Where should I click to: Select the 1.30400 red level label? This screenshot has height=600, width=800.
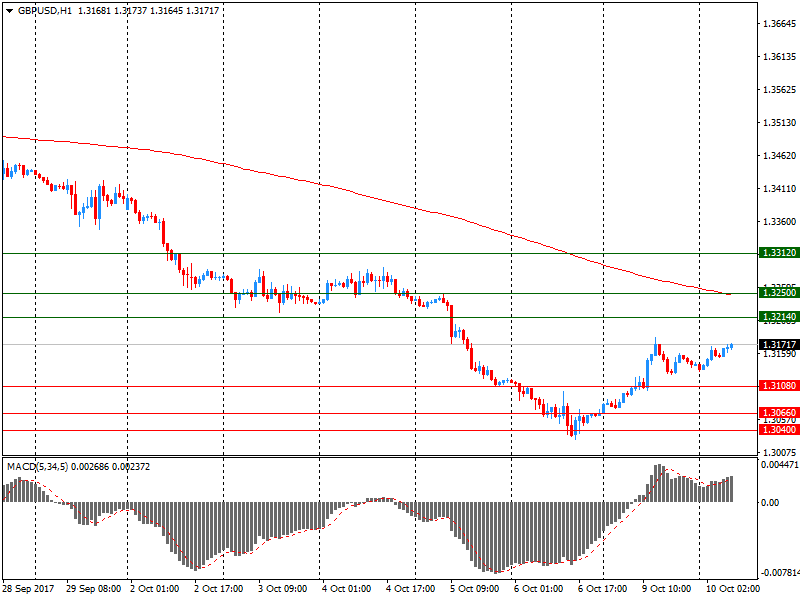coord(779,430)
